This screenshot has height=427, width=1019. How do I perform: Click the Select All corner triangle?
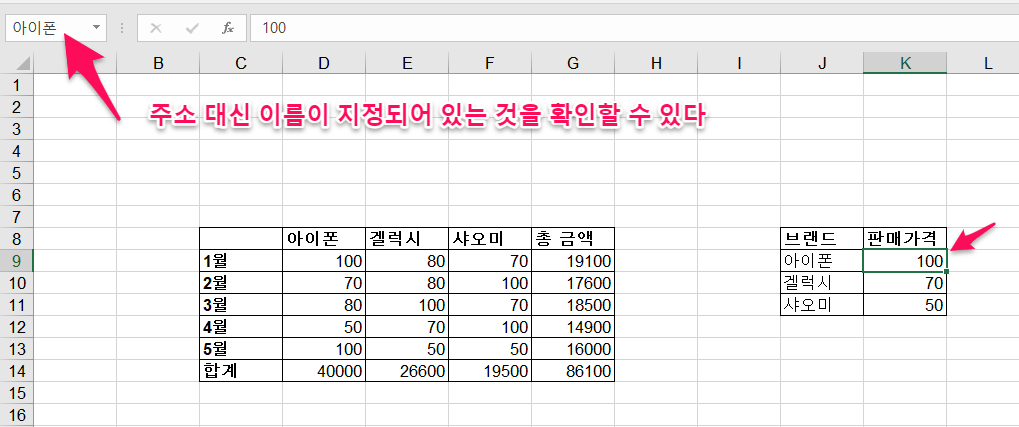[23, 63]
